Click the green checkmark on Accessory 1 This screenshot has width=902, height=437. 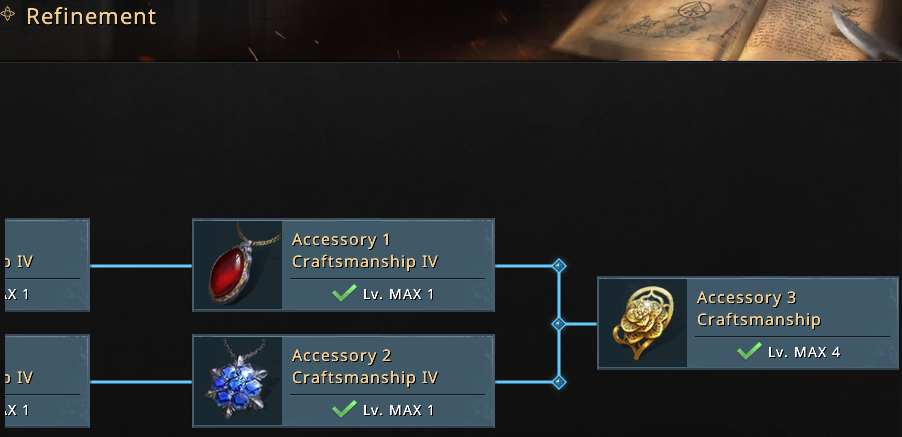coord(344,293)
